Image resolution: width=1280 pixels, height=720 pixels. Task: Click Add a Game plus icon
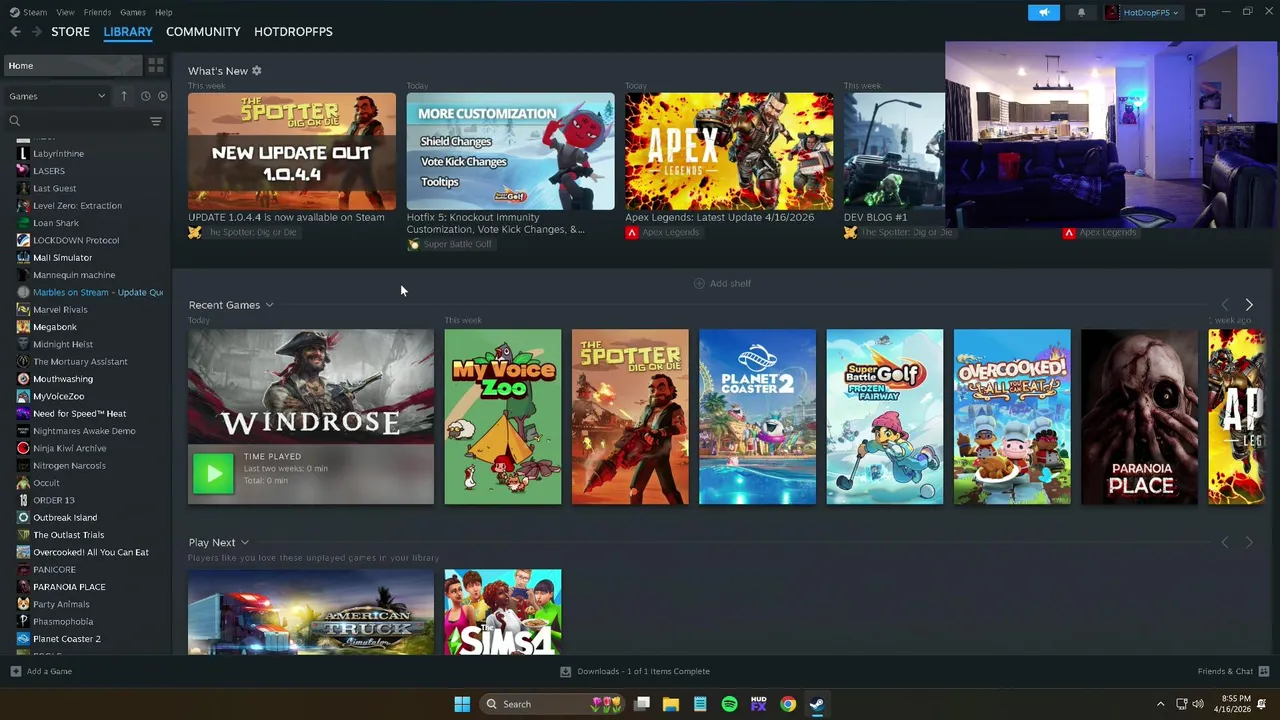click(x=15, y=671)
